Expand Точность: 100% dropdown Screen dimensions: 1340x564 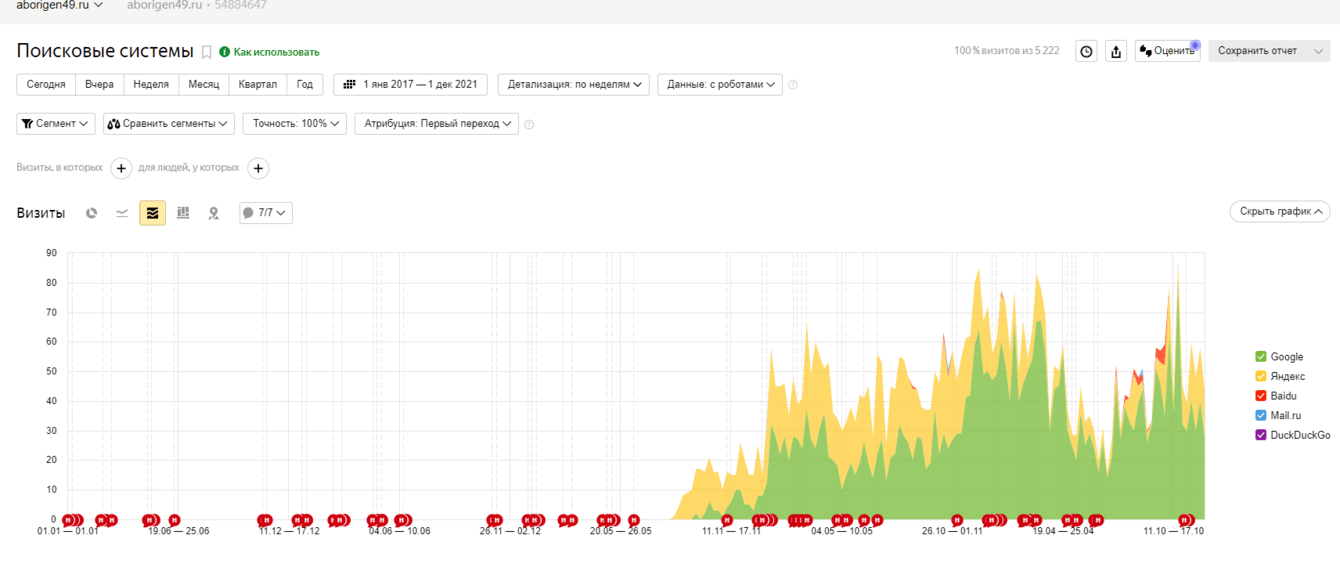[295, 124]
